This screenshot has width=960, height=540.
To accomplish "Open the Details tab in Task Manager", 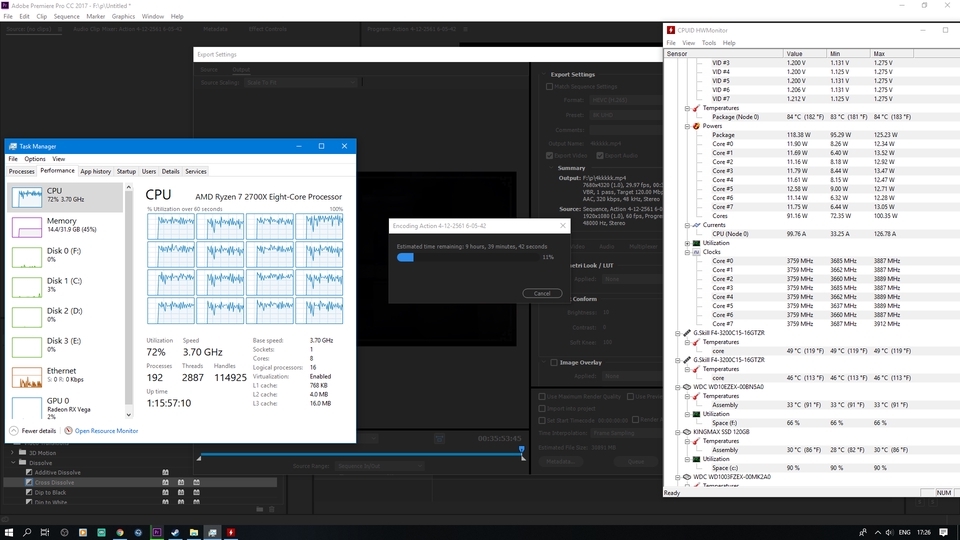I will click(170, 171).
